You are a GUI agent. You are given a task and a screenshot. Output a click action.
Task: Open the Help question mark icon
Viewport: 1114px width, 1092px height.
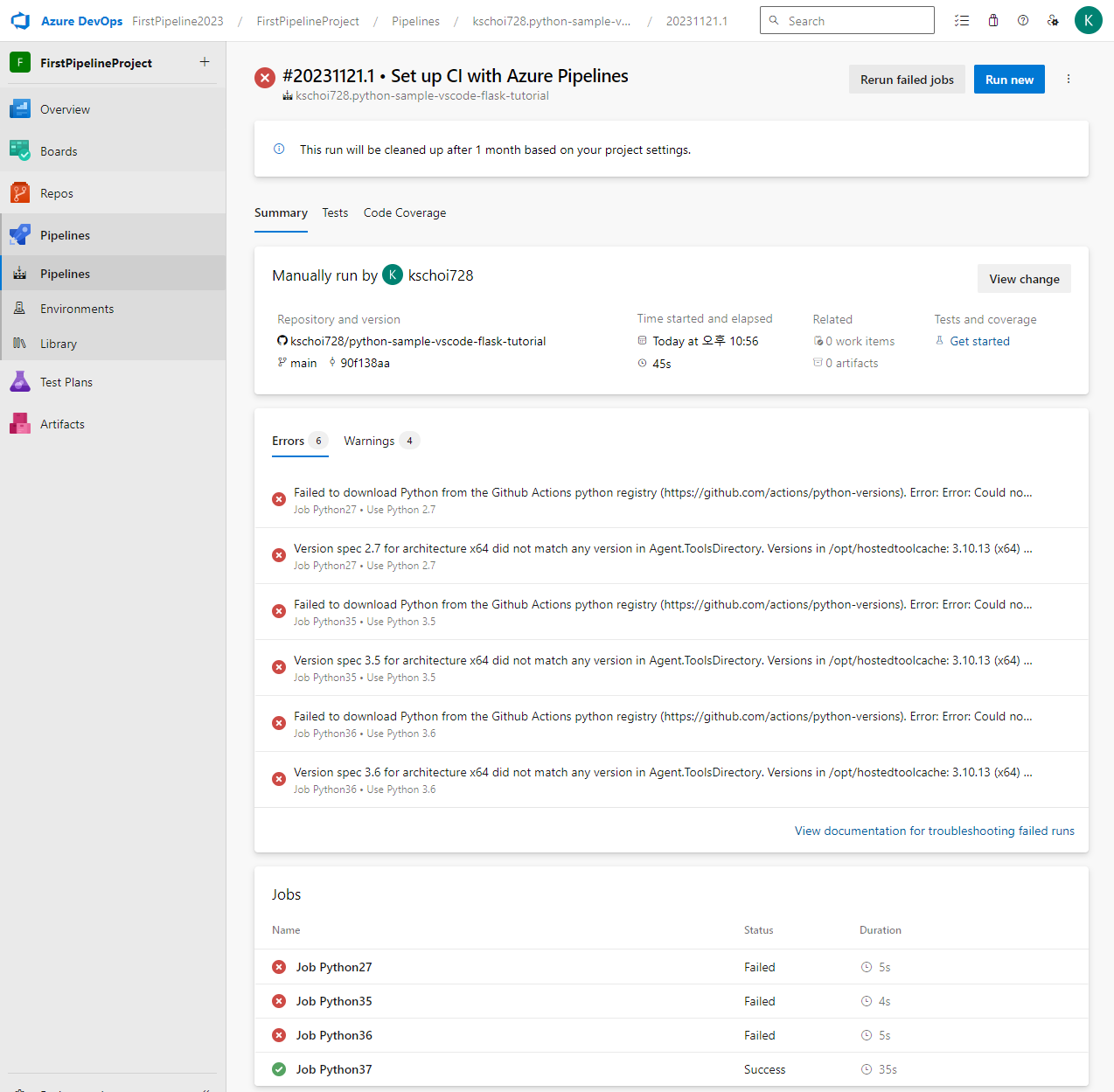1023,21
